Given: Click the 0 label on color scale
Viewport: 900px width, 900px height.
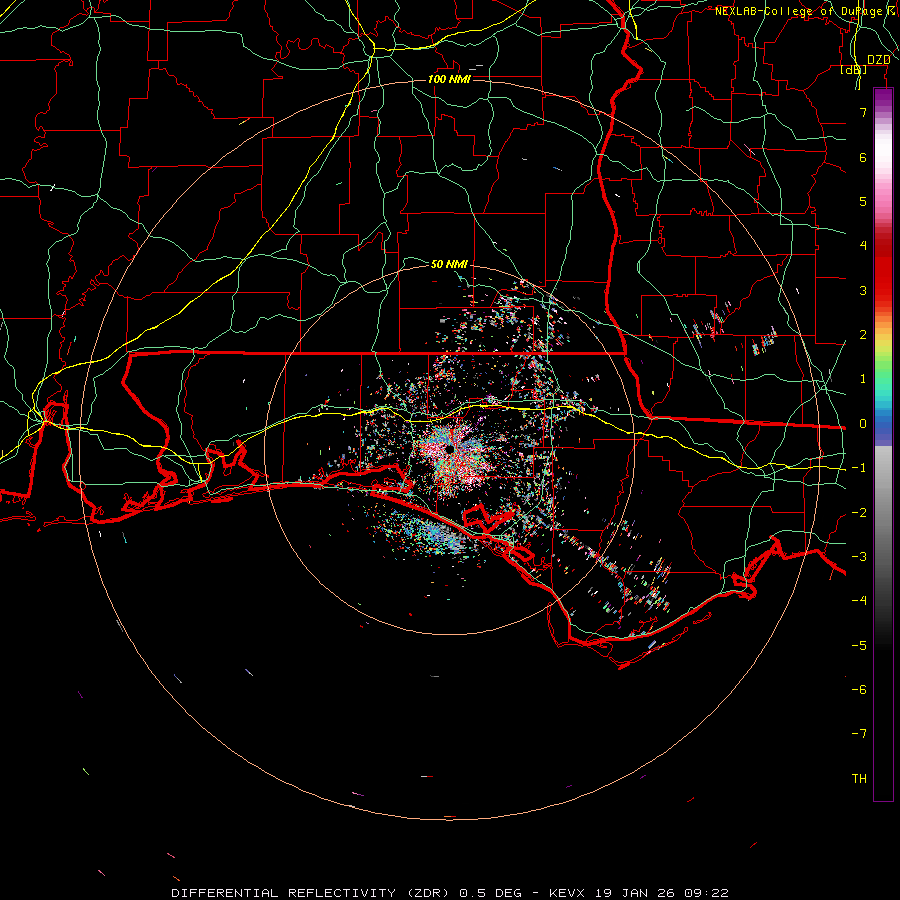Looking at the screenshot, I should pyautogui.click(x=863, y=424).
